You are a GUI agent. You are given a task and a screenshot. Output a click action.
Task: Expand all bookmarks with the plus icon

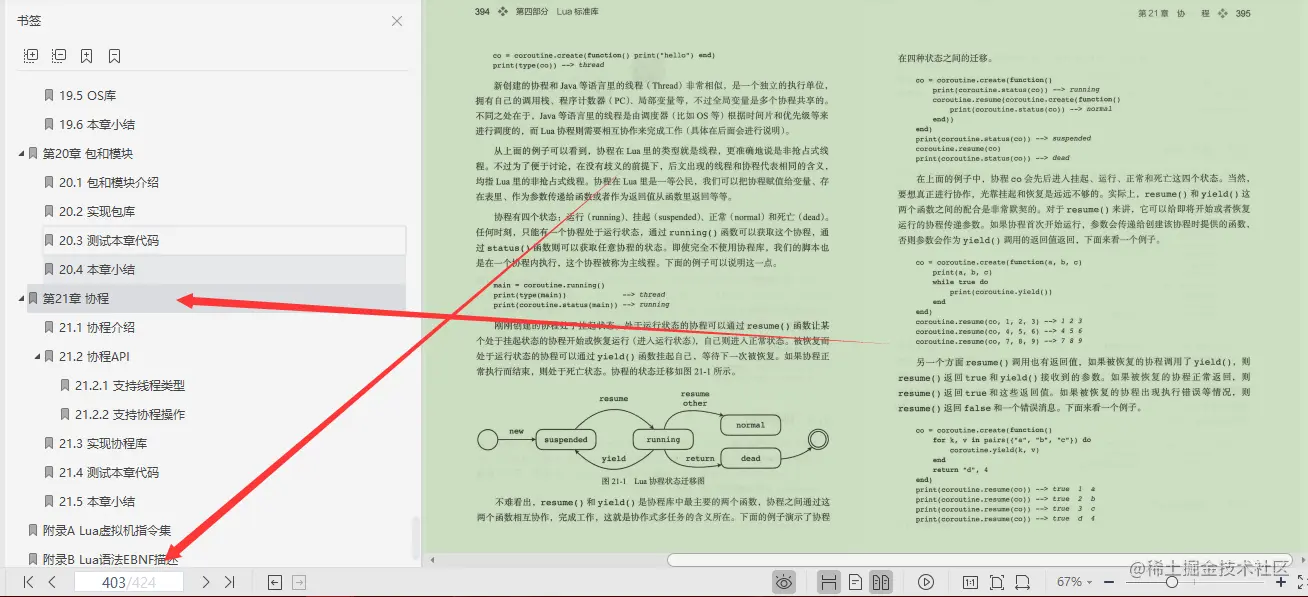coord(31,55)
